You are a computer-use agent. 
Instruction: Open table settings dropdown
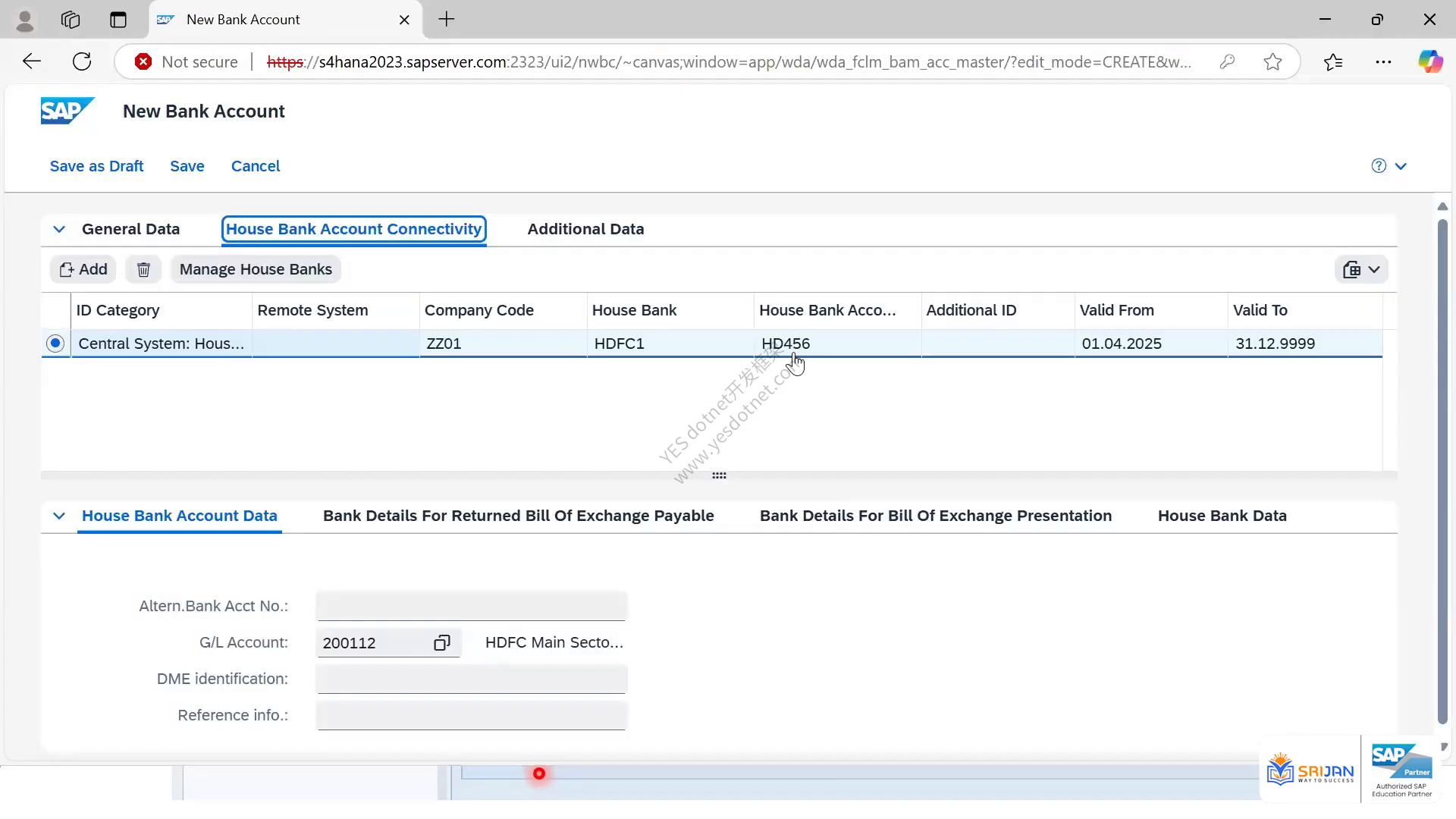point(1361,269)
